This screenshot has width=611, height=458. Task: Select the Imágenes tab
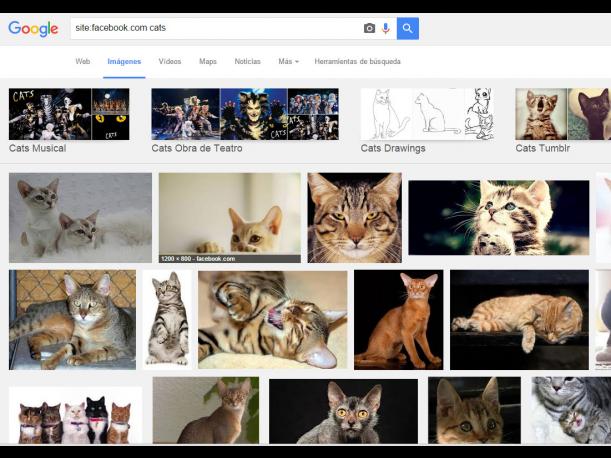pos(124,62)
